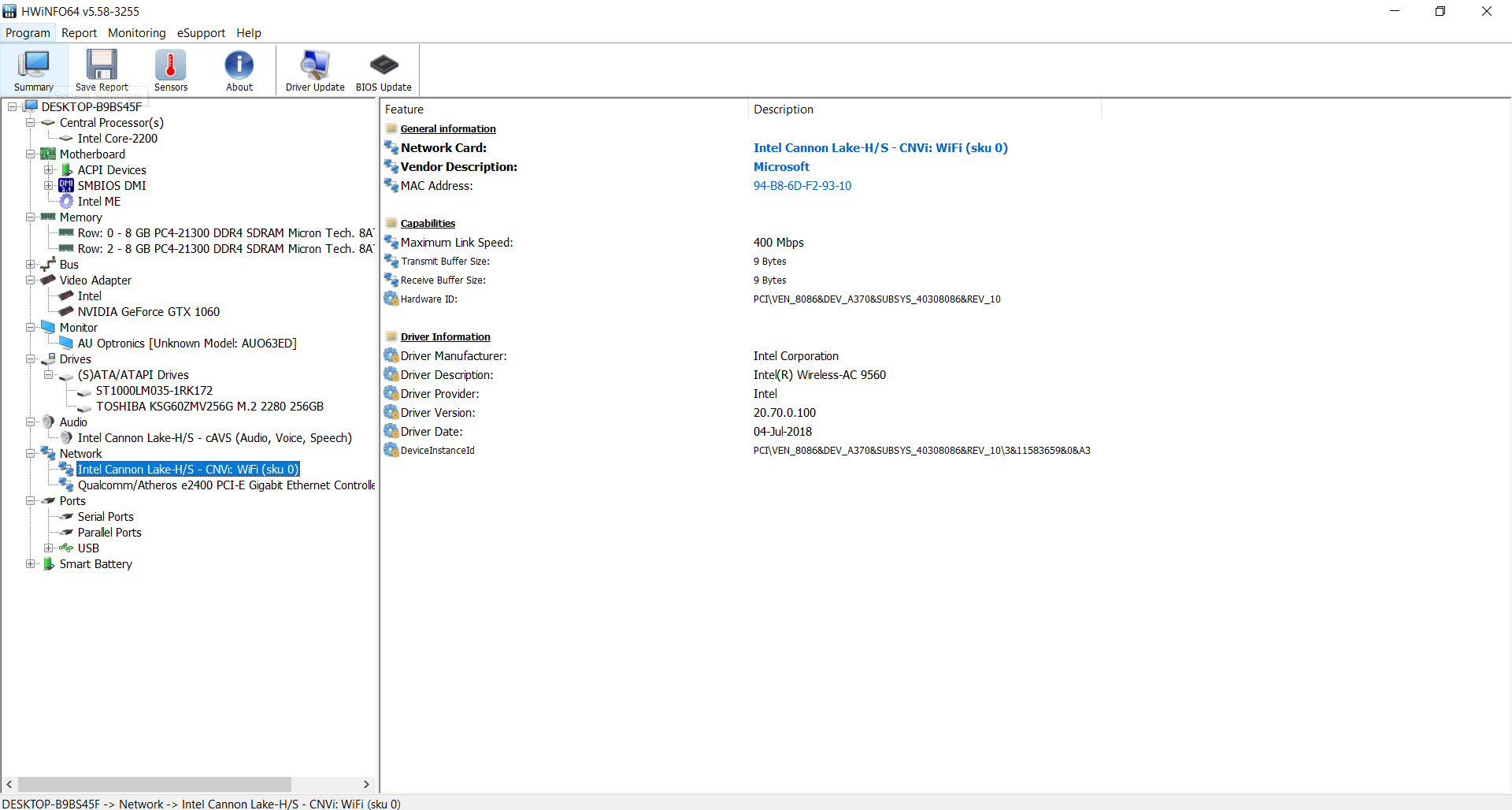Open the Report menu
This screenshot has width=1512, height=810.
point(79,33)
